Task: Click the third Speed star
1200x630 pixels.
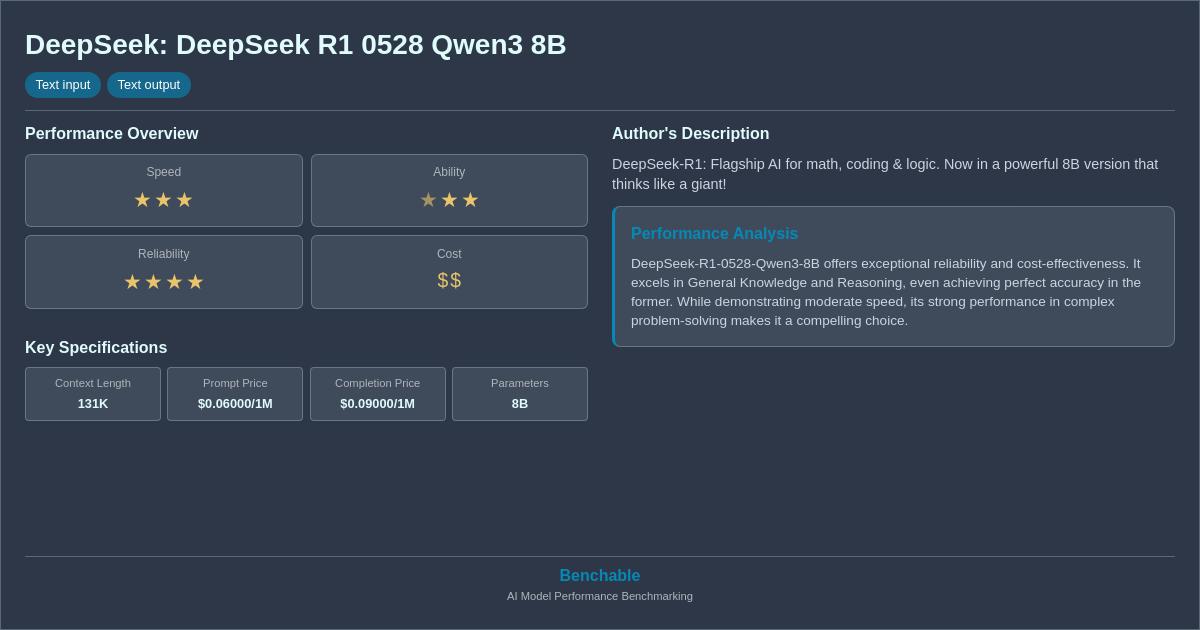Action: [x=184, y=199]
